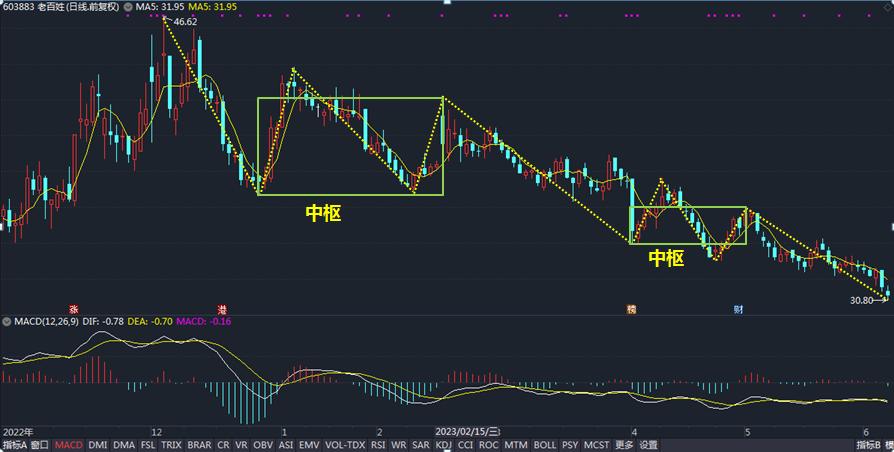This screenshot has height=452, width=894.
Task: Click the 46.62 high price label
Action: point(186,22)
